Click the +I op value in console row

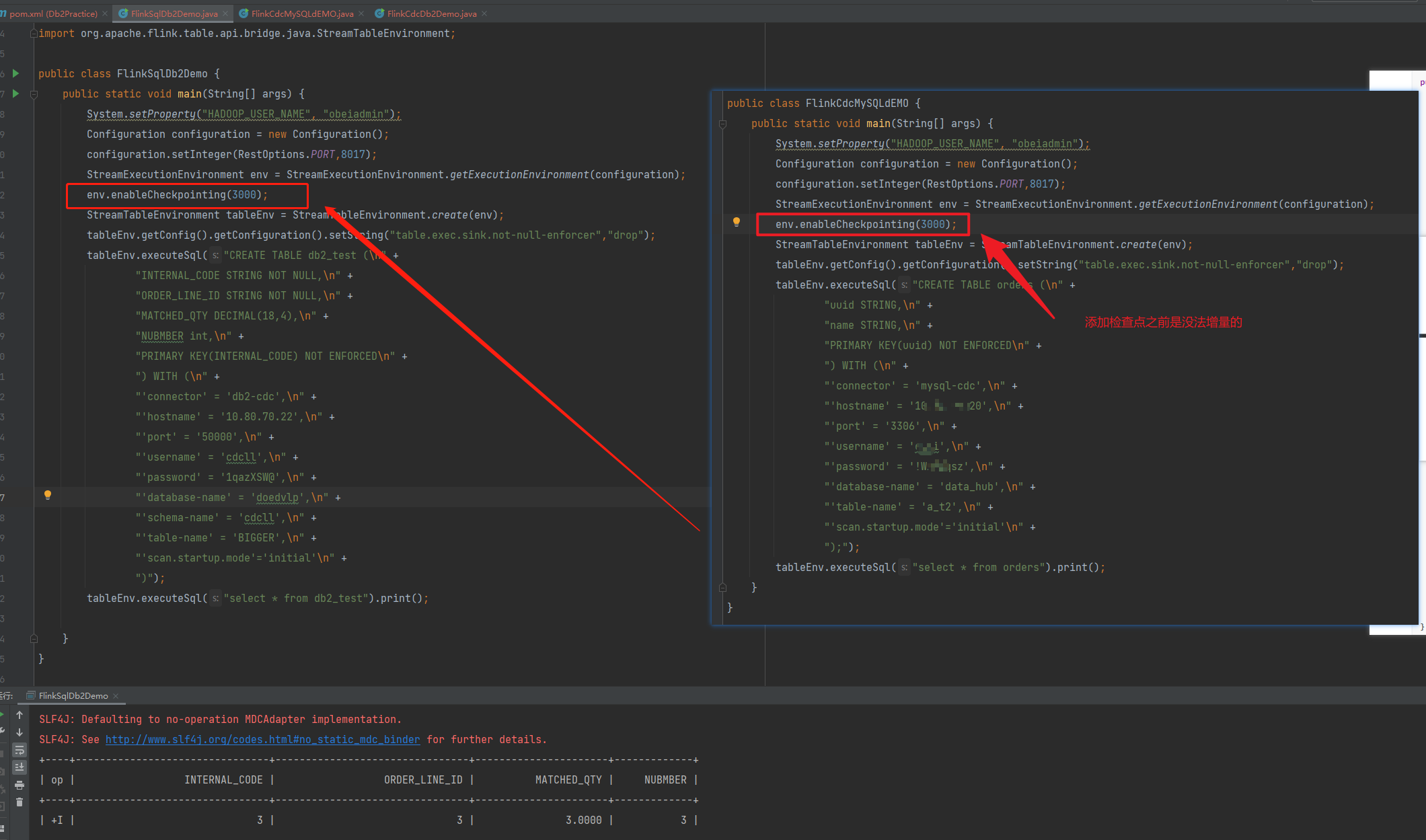coord(57,820)
